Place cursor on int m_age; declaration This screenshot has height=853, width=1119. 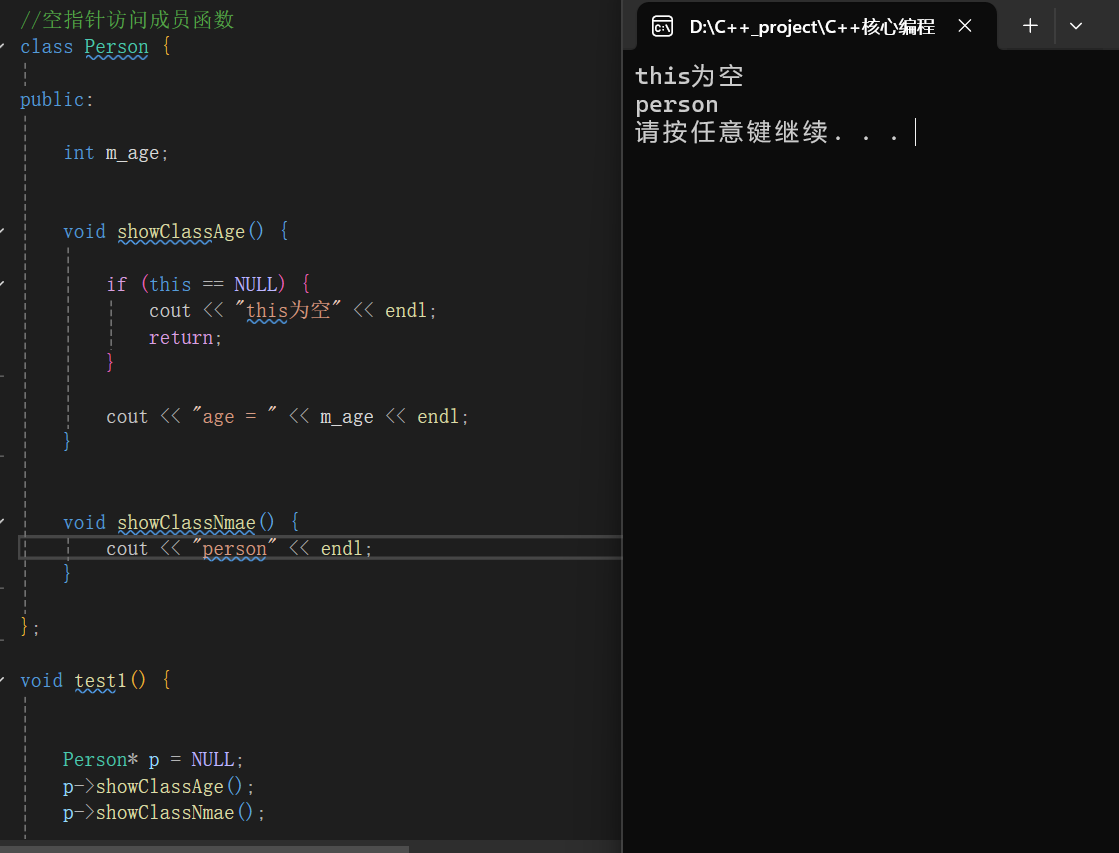116,153
